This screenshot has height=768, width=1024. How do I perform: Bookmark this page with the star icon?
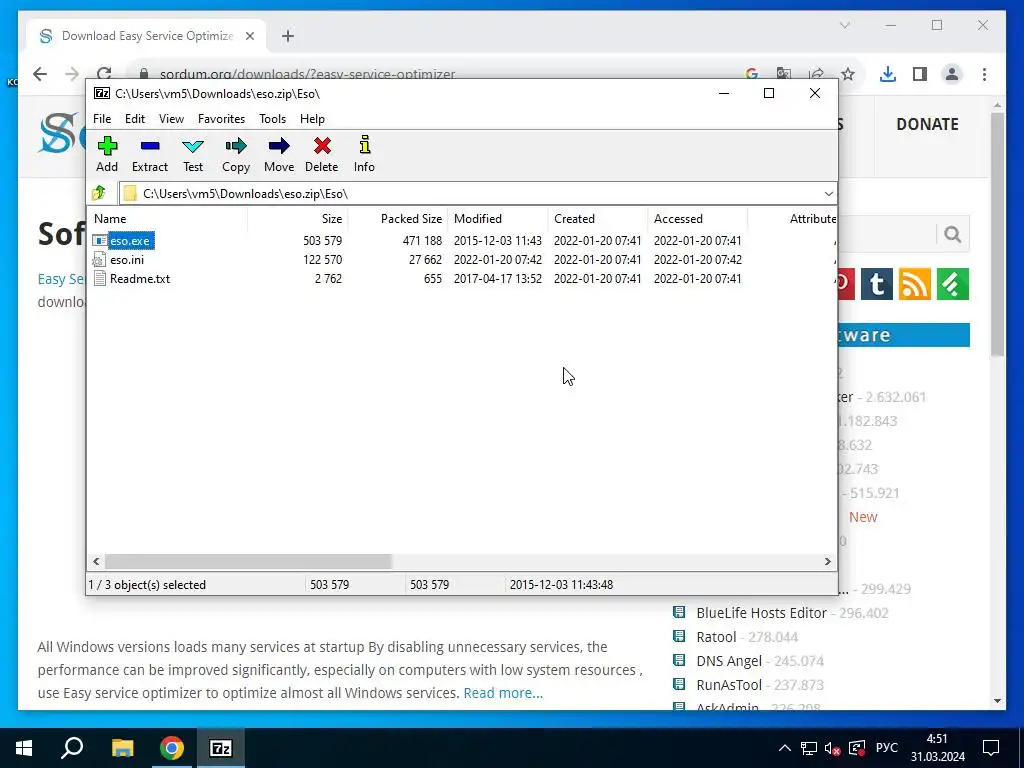(848, 74)
